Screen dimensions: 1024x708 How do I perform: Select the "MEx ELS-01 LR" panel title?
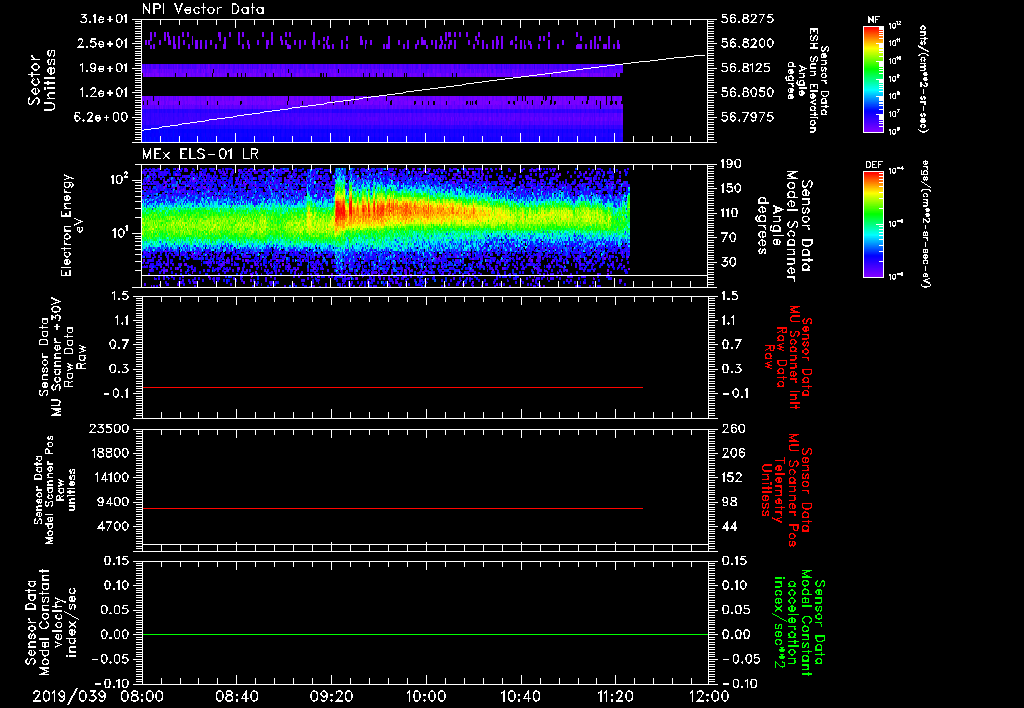199,154
